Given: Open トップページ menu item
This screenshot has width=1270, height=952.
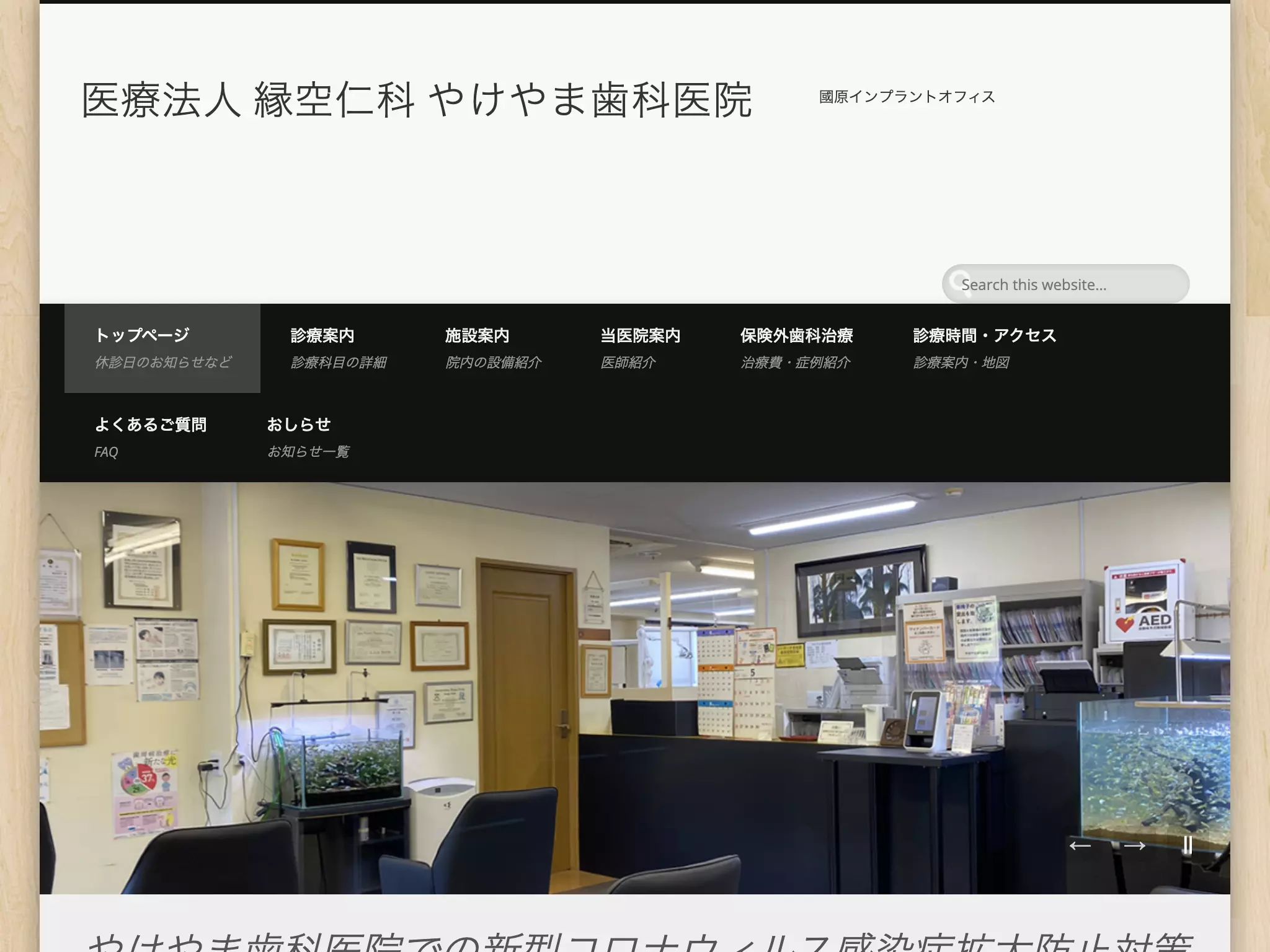Looking at the screenshot, I should pyautogui.click(x=162, y=348).
